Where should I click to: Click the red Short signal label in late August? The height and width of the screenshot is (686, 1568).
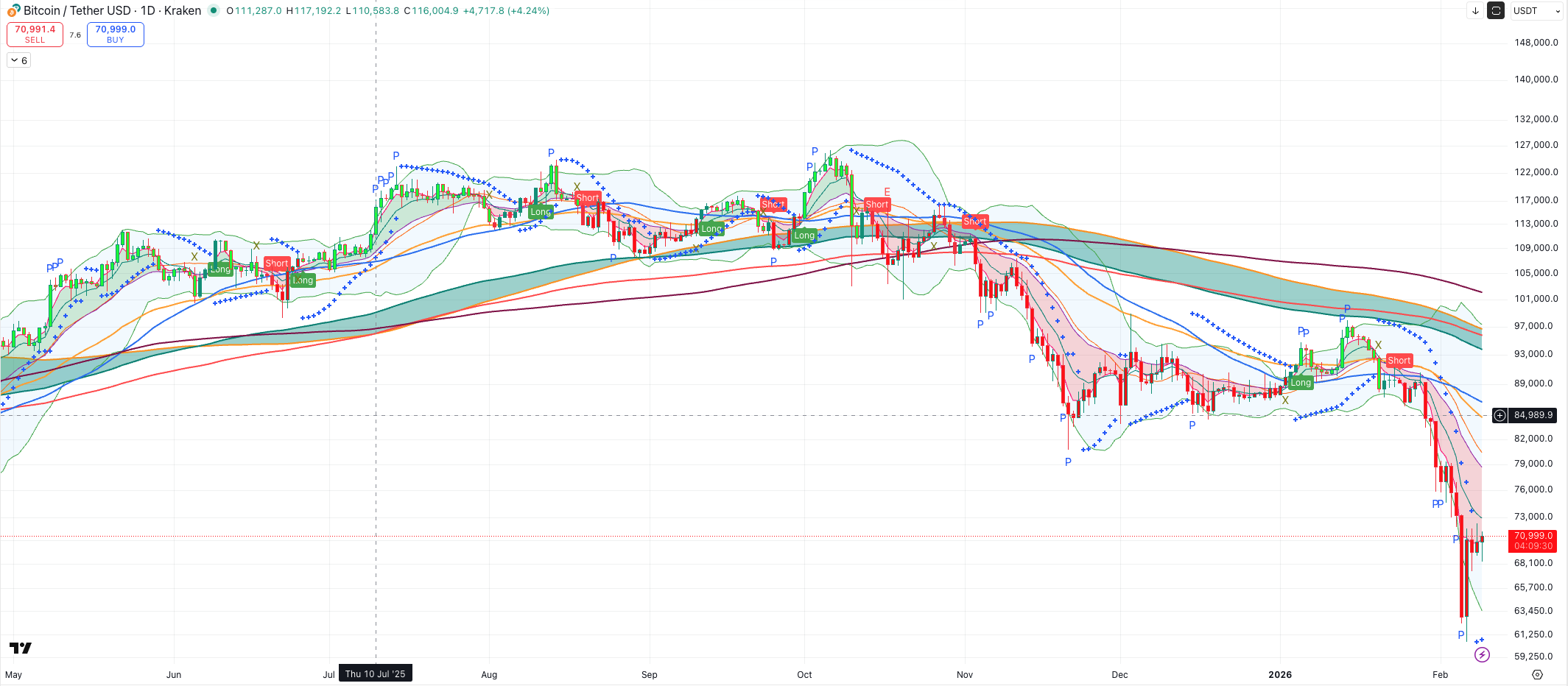[587, 198]
